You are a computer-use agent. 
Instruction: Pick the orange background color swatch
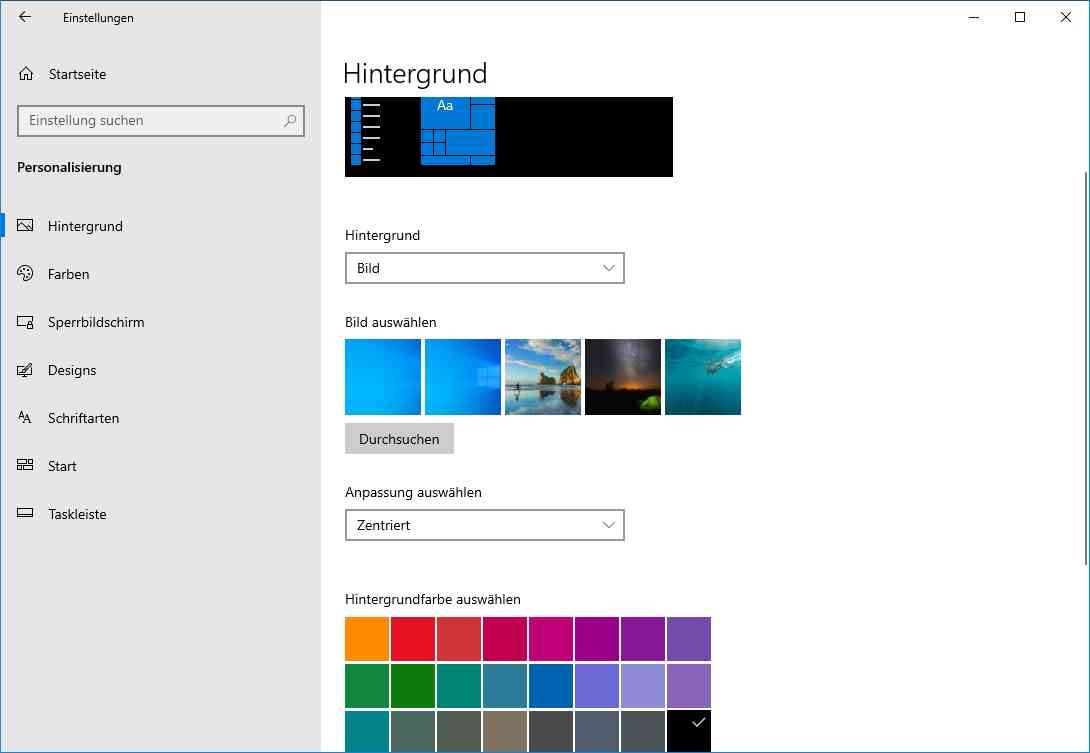pyautogui.click(x=367, y=639)
